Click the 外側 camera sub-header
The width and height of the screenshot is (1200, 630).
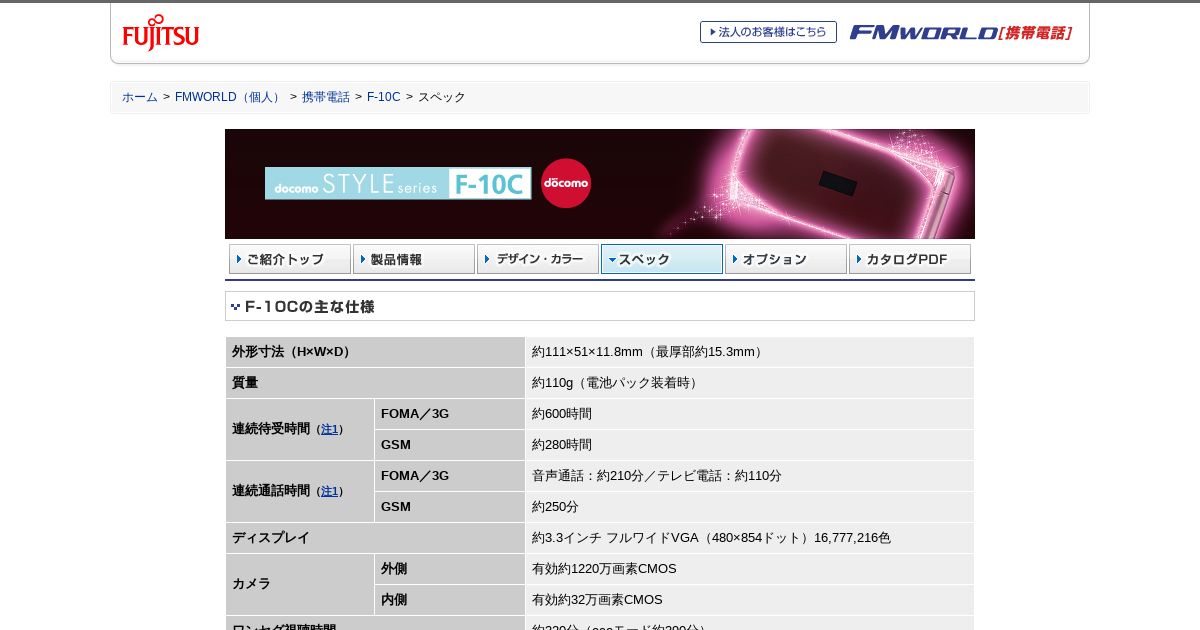point(449,569)
